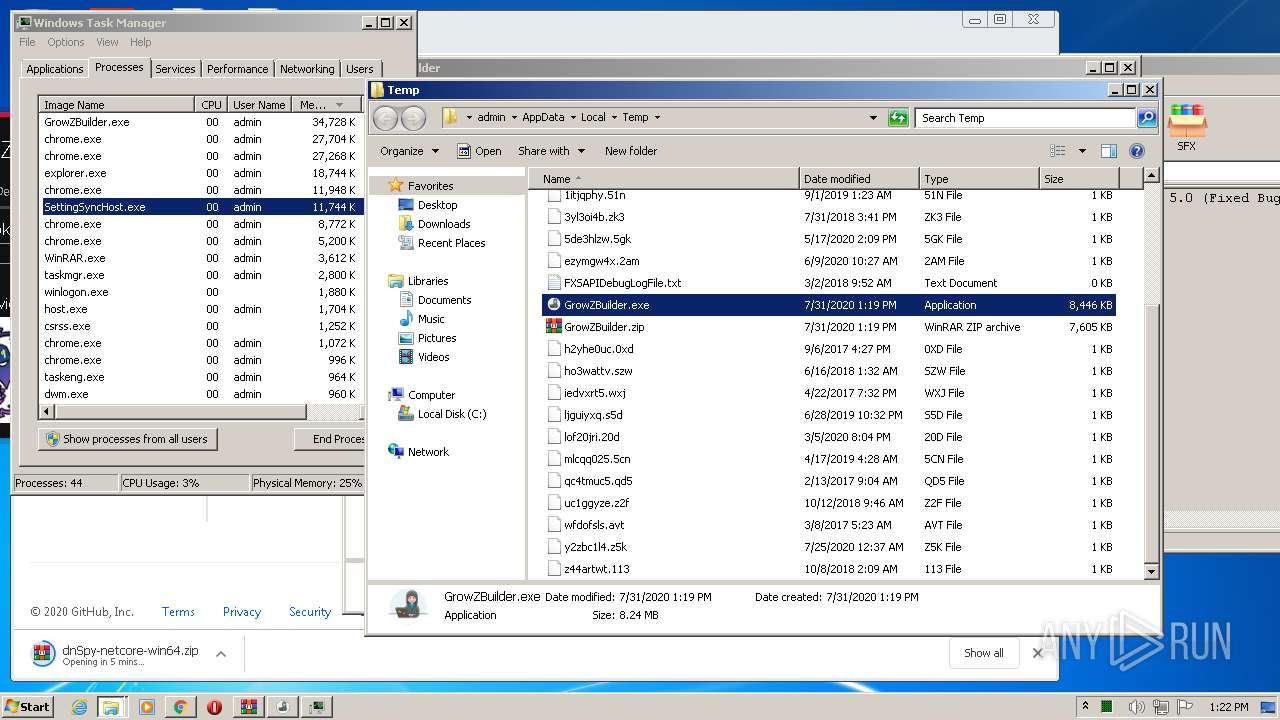Open the address bar history dropdown
This screenshot has height=720, width=1280.
[873, 118]
